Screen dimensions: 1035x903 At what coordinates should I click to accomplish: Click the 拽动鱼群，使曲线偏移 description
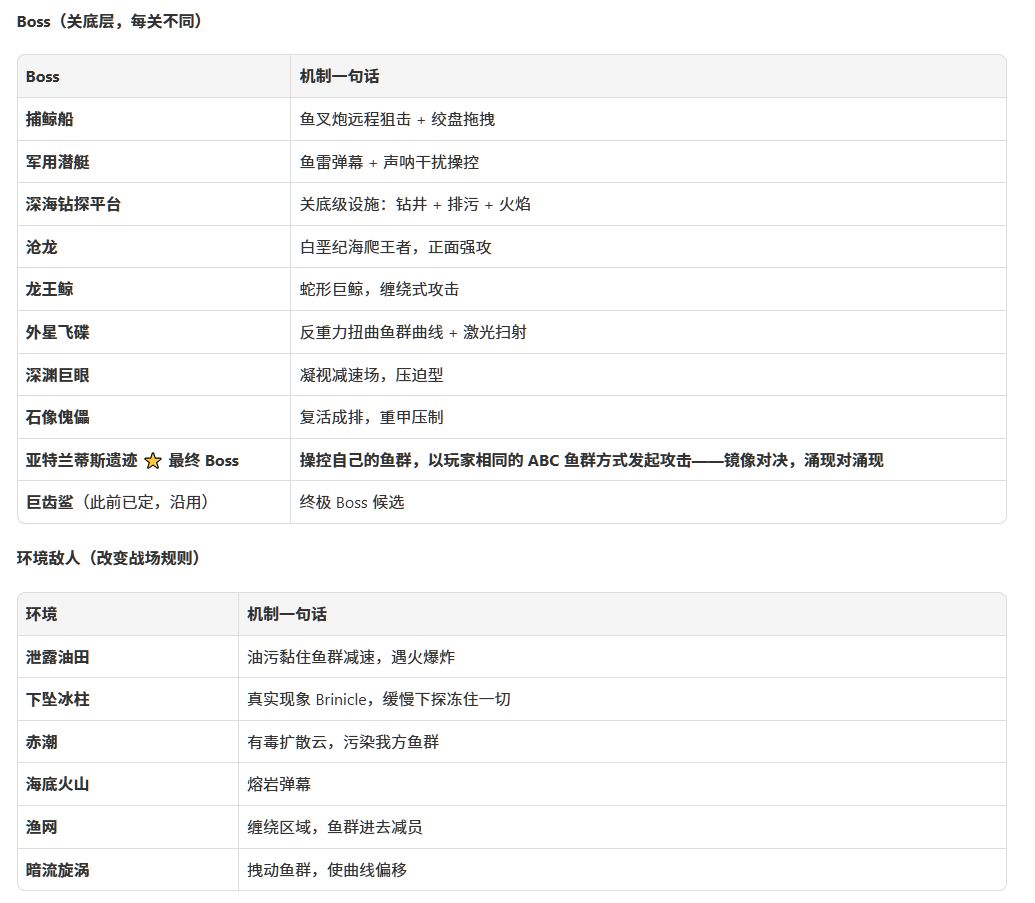tap(327, 870)
